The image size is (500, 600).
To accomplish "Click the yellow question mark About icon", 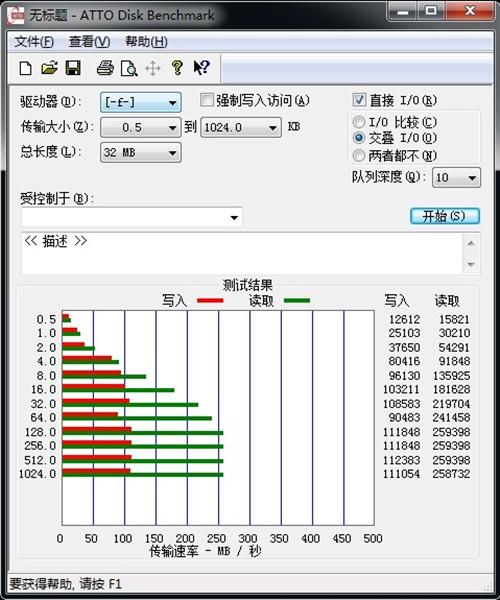I will [x=177, y=68].
